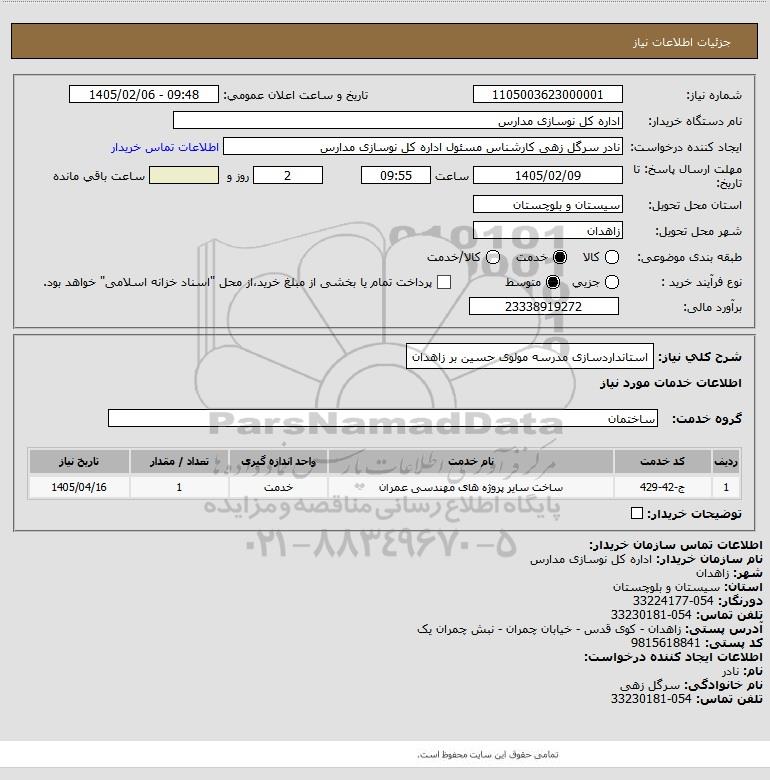Click the public announcement date and time field
The height and width of the screenshot is (780, 770).
[x=144, y=94]
